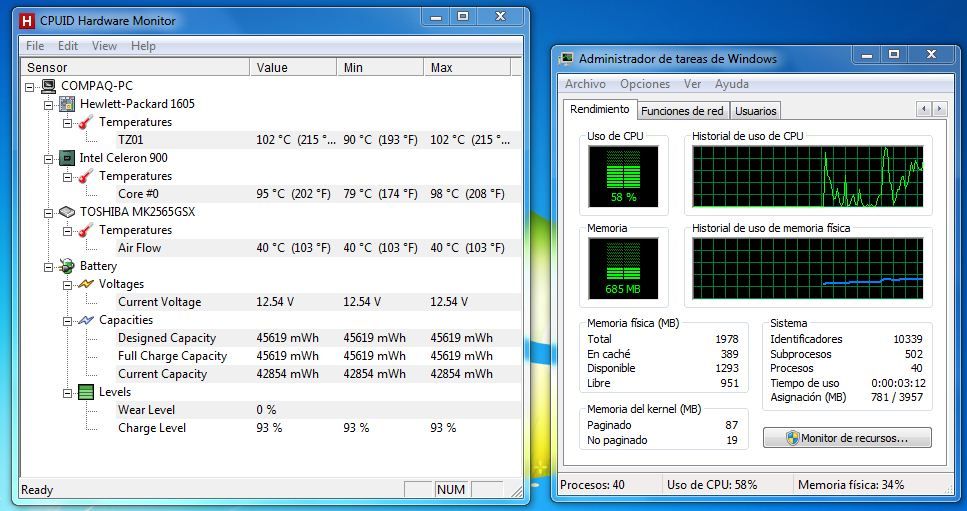967x511 pixels.
Task: Click the Intel Celeron 900 processor icon
Action: pos(67,158)
